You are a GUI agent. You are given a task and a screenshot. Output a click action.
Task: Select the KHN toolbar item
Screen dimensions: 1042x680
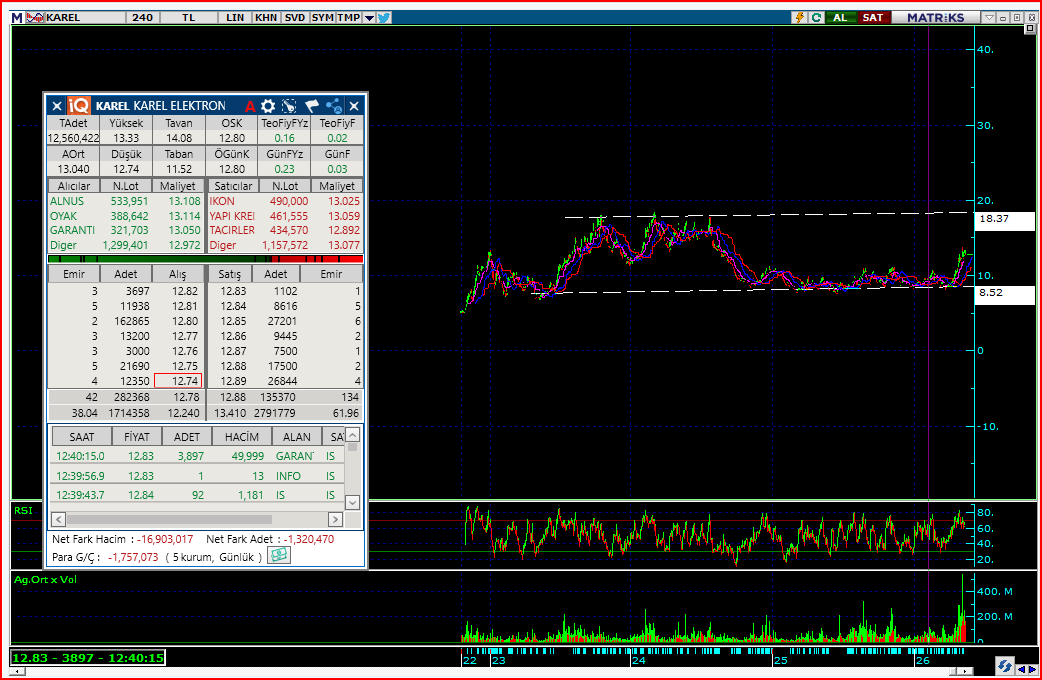click(266, 17)
